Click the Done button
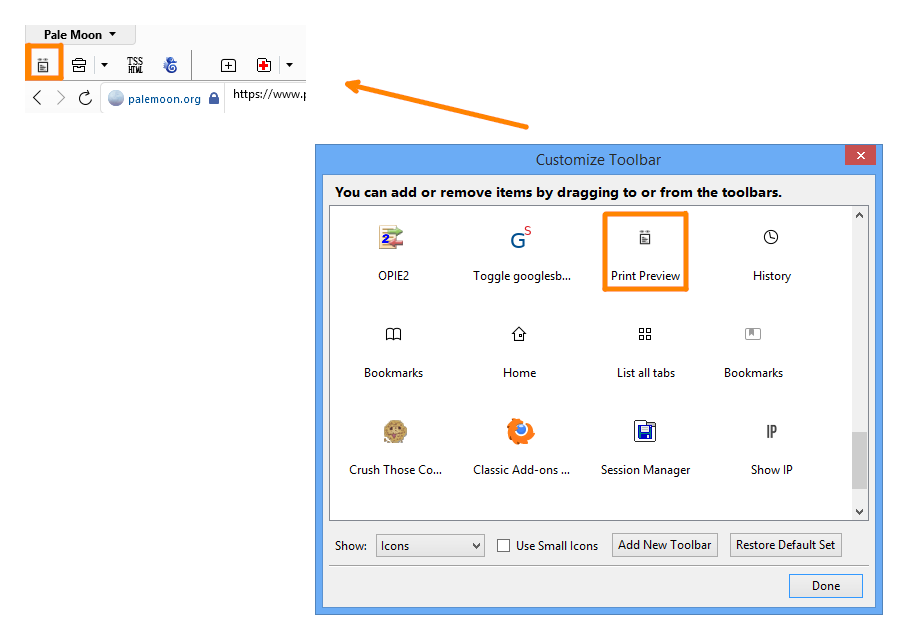The image size is (908, 640). coord(826,586)
